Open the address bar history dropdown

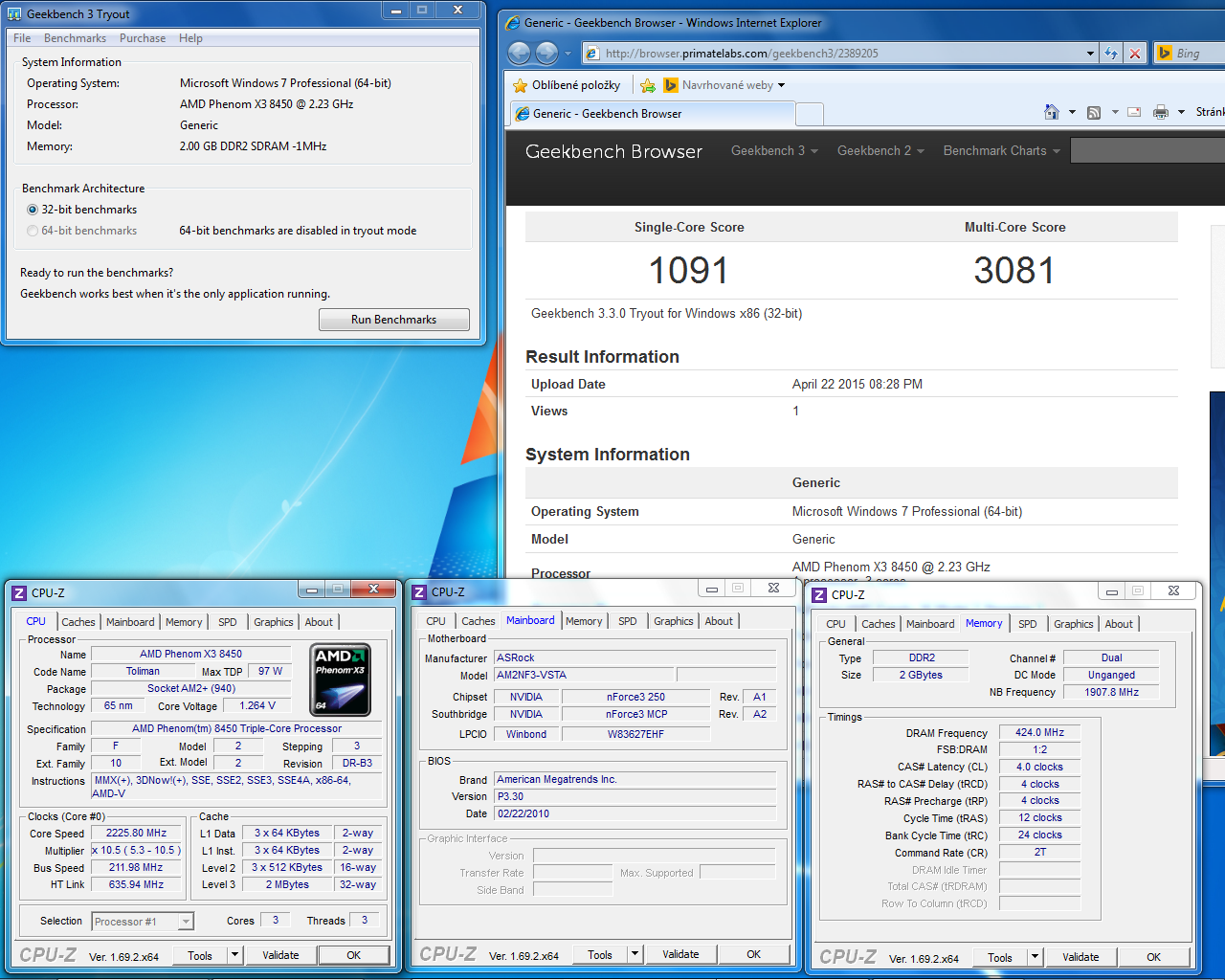1090,54
